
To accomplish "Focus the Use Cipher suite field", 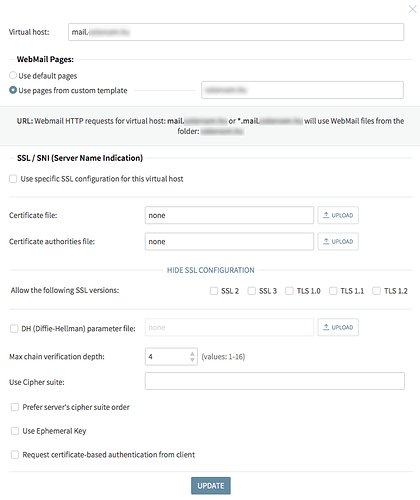I will point(275,381).
